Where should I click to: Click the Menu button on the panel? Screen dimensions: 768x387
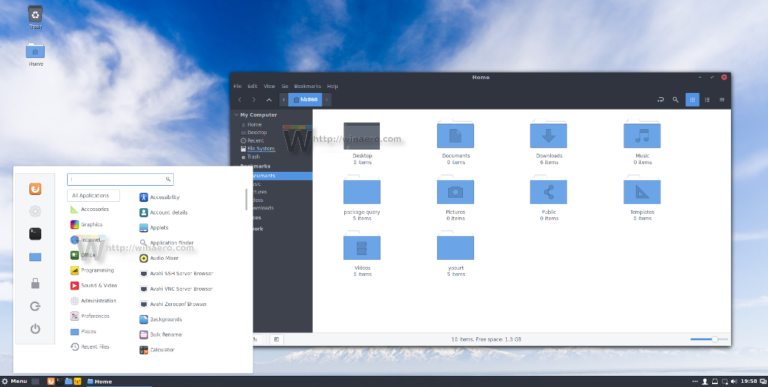click(14, 381)
